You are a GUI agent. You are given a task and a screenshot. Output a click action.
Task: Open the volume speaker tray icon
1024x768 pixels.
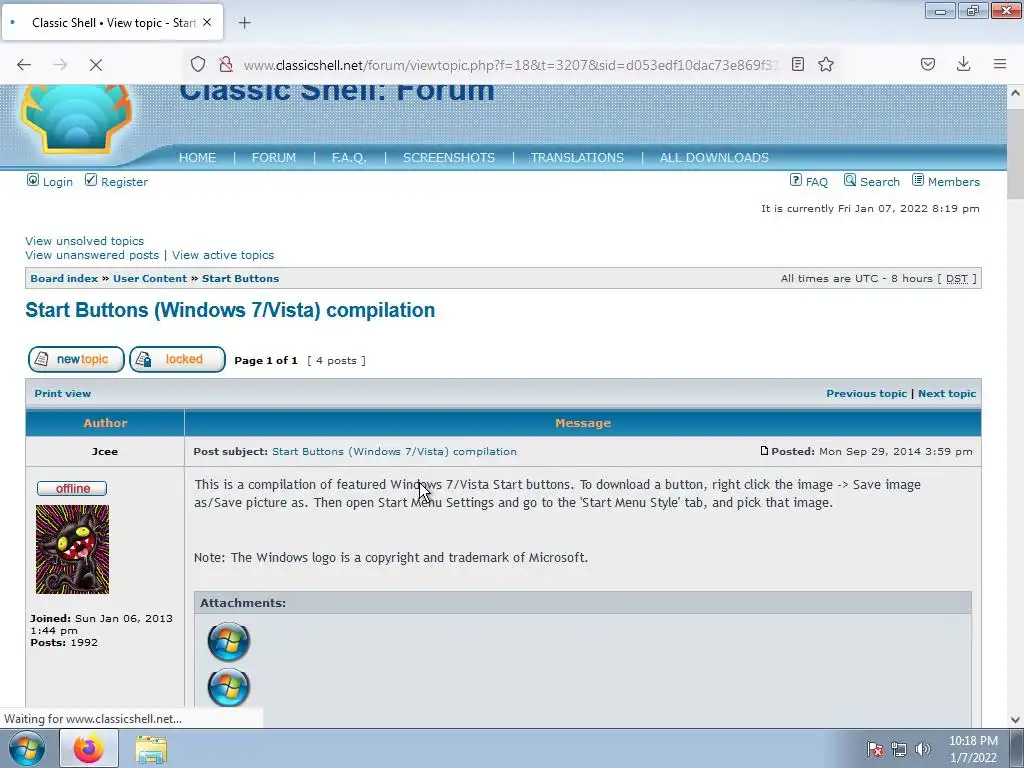coord(922,749)
